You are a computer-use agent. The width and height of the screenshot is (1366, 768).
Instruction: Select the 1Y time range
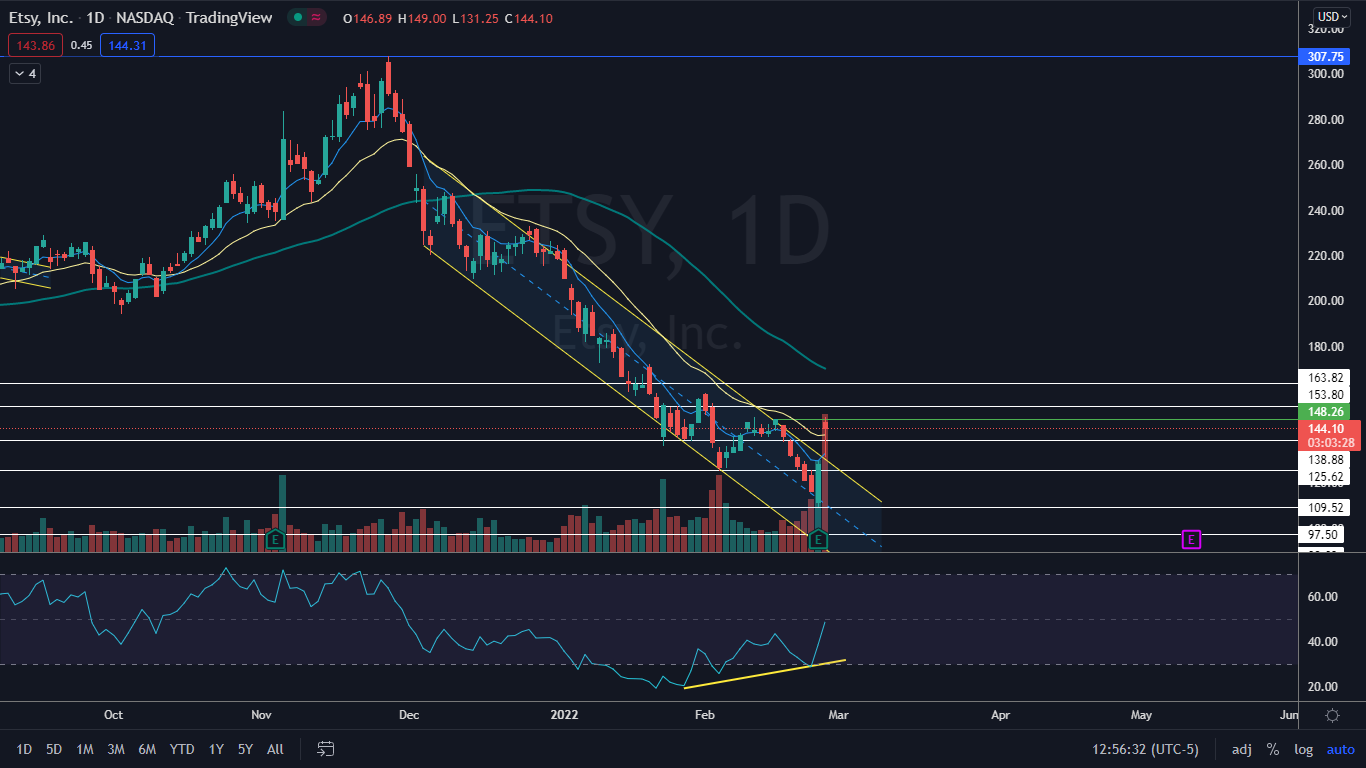[x=216, y=749]
